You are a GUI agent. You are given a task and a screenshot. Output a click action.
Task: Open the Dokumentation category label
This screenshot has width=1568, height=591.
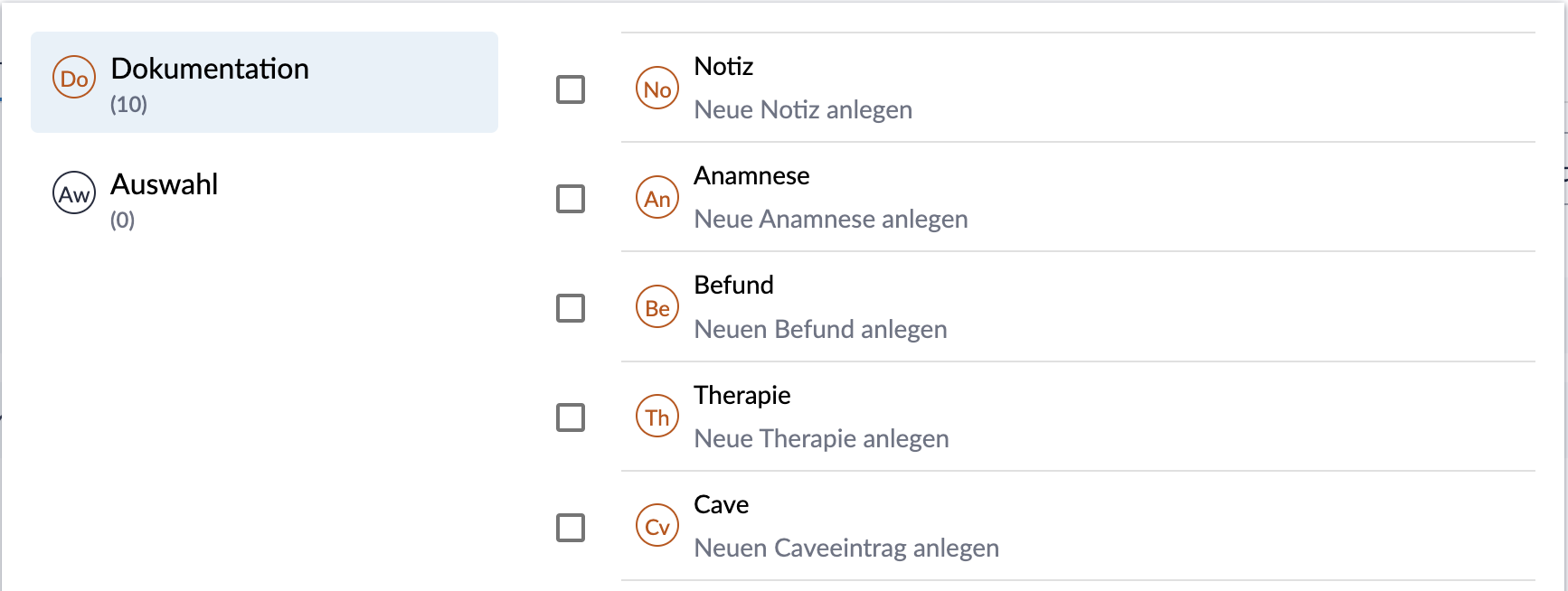(x=210, y=69)
